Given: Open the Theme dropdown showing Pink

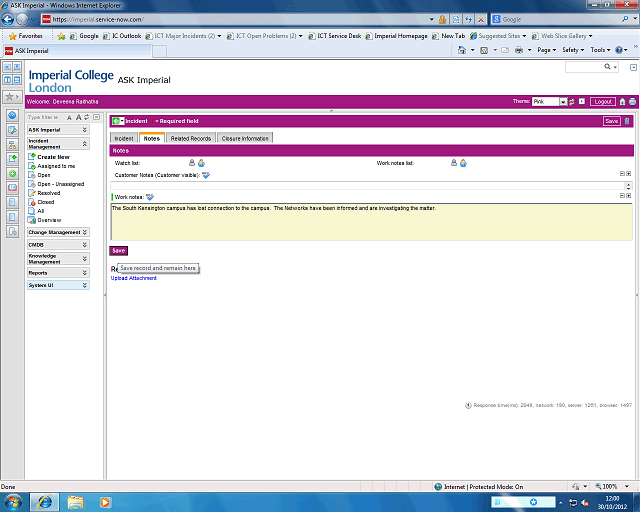Looking at the screenshot, I should coord(563,102).
